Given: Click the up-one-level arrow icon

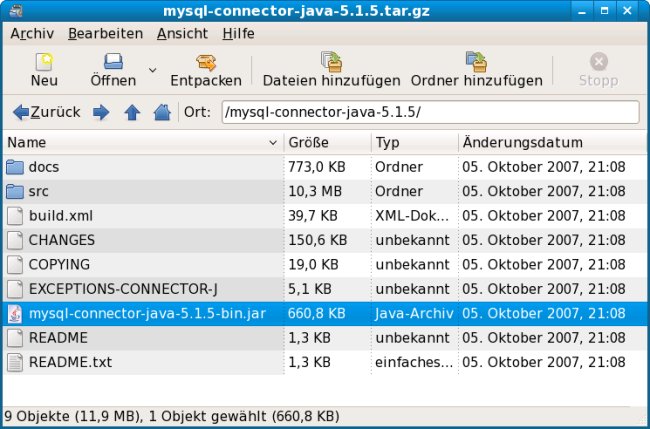Looking at the screenshot, I should (x=131, y=112).
